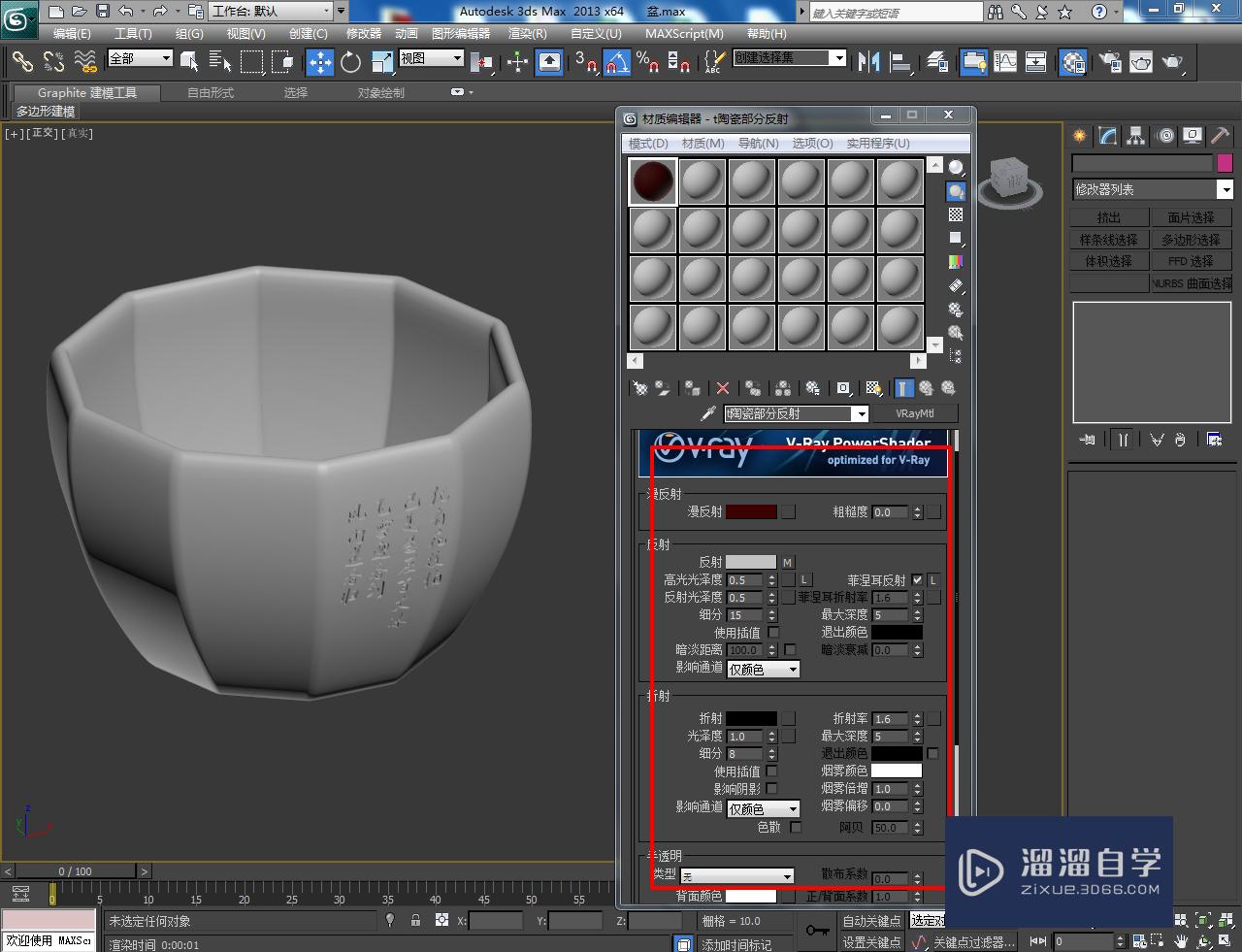Viewport: 1242px width, 952px height.
Task: Click the red X Reset Map icon
Action: click(722, 388)
